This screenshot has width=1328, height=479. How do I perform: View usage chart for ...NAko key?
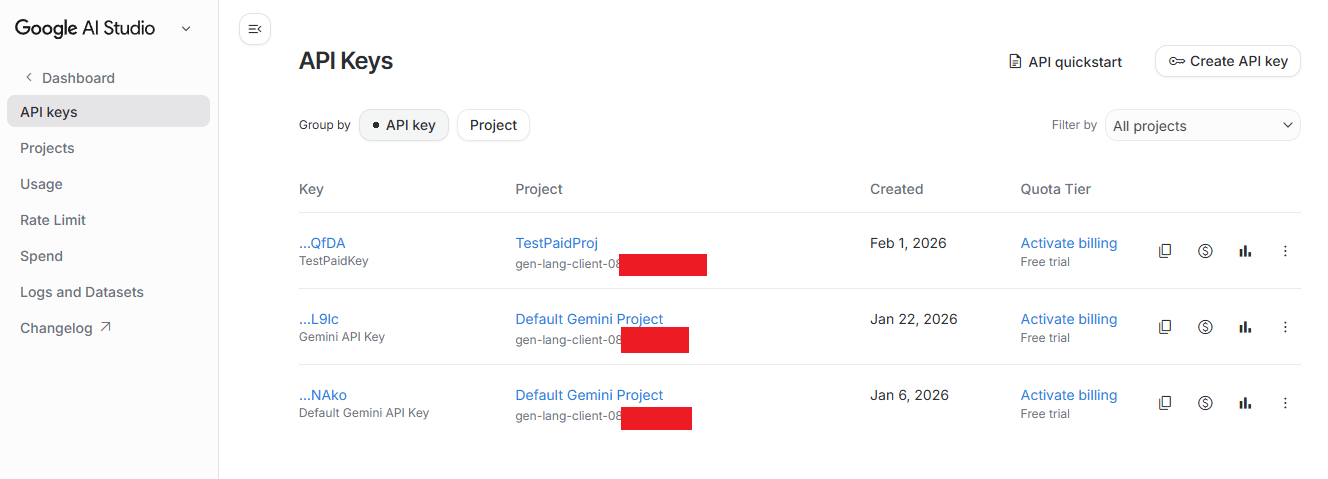pyautogui.click(x=1245, y=403)
